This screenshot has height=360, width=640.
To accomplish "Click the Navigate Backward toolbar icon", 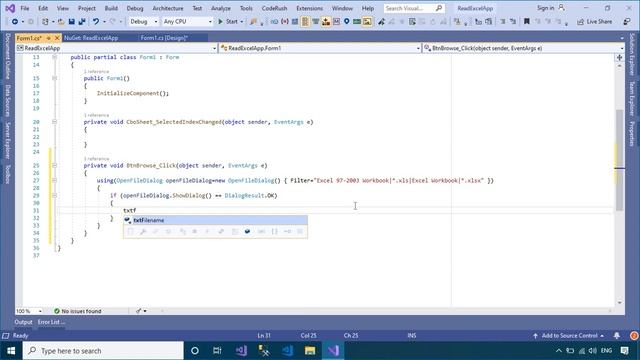I will tap(15, 22).
